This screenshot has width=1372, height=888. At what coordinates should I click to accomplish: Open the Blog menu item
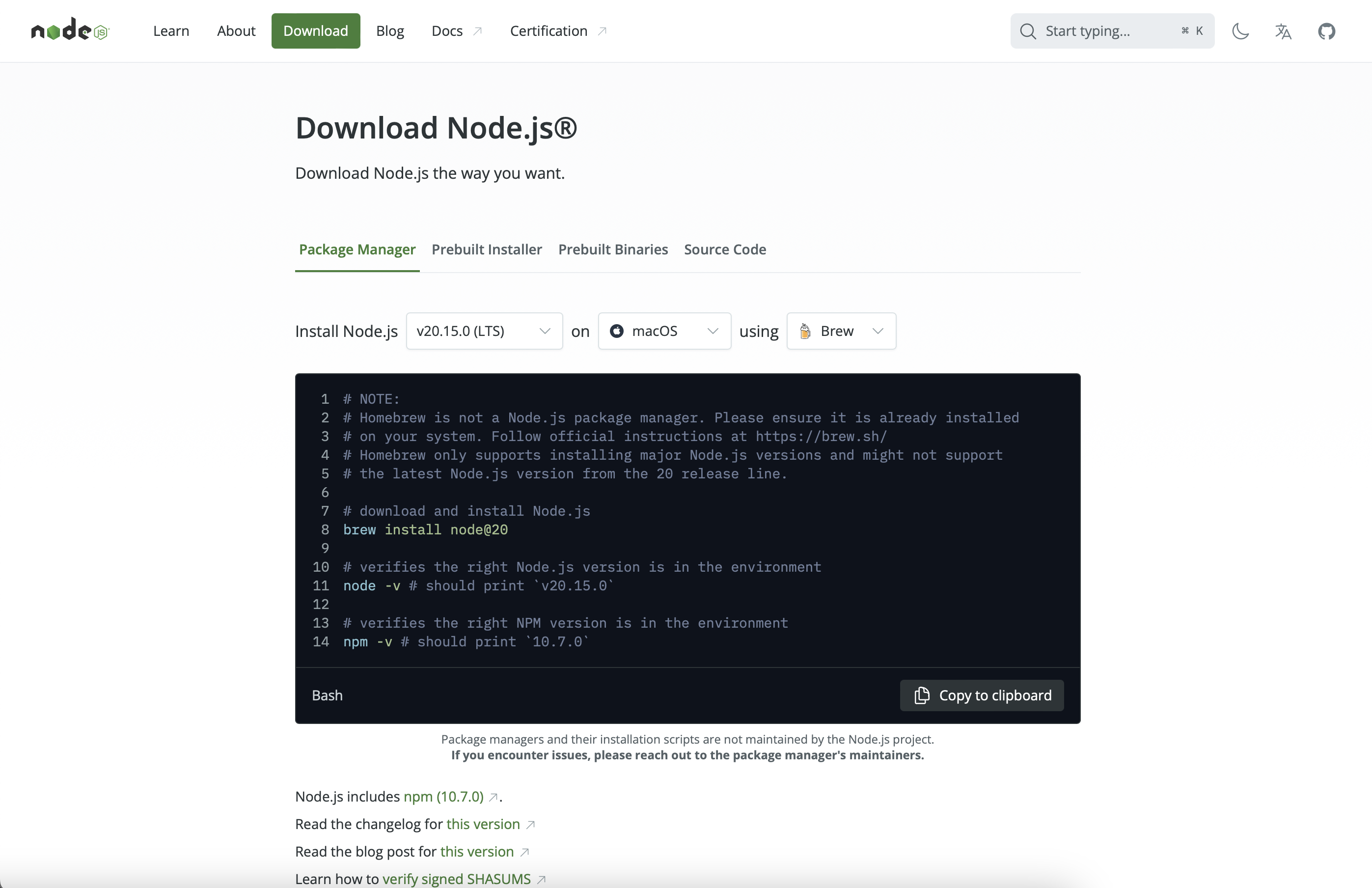click(390, 31)
